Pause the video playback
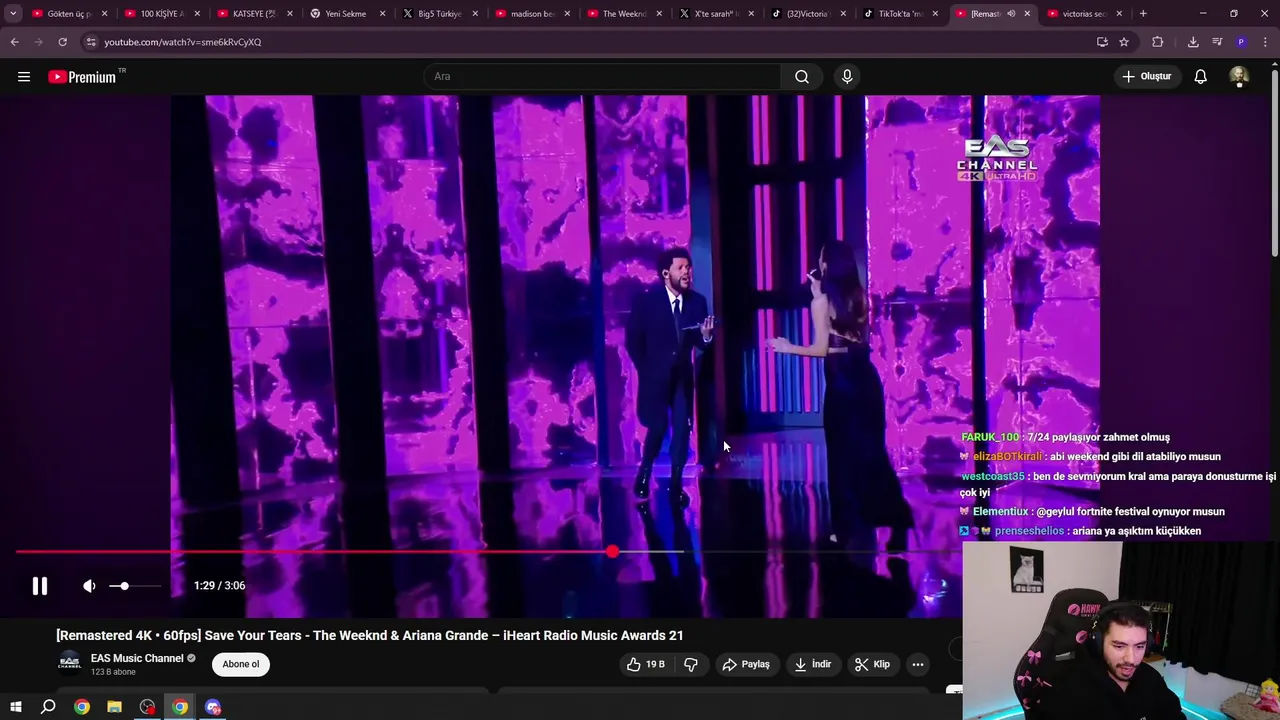This screenshot has width=1280, height=720. pyautogui.click(x=40, y=586)
